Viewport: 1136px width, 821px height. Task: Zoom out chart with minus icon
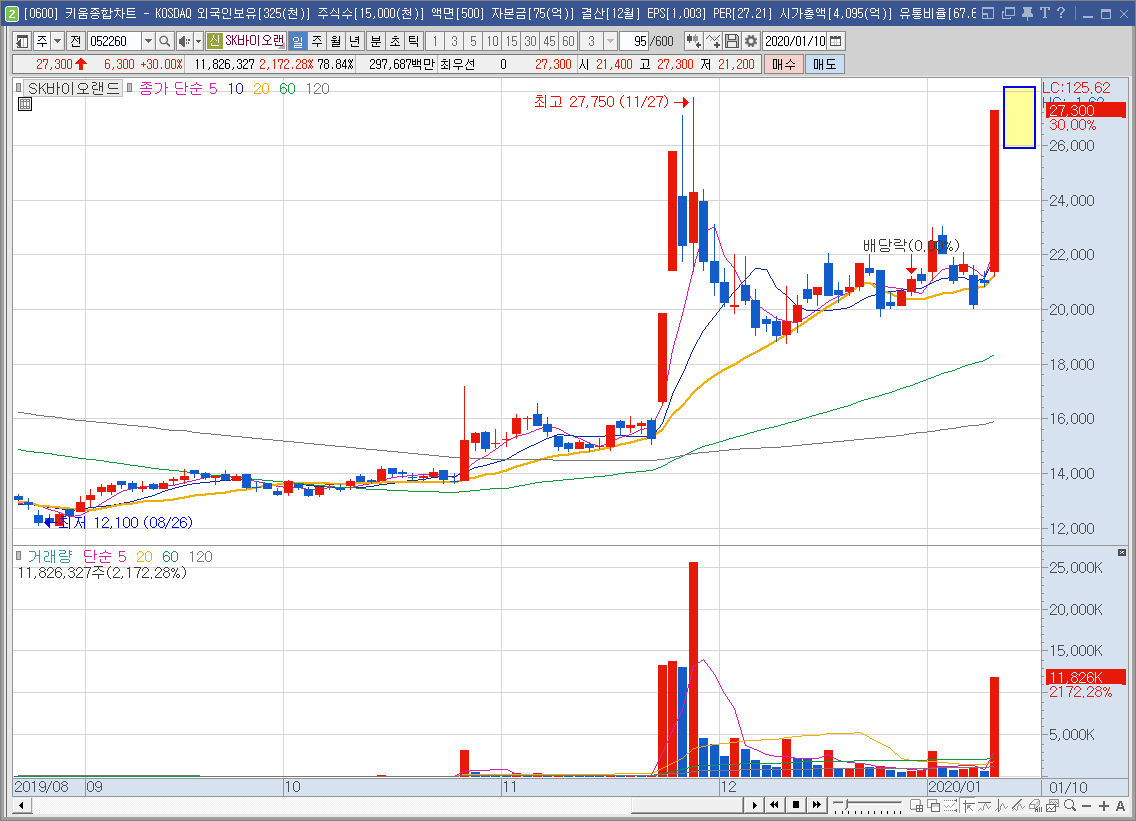[1086, 806]
